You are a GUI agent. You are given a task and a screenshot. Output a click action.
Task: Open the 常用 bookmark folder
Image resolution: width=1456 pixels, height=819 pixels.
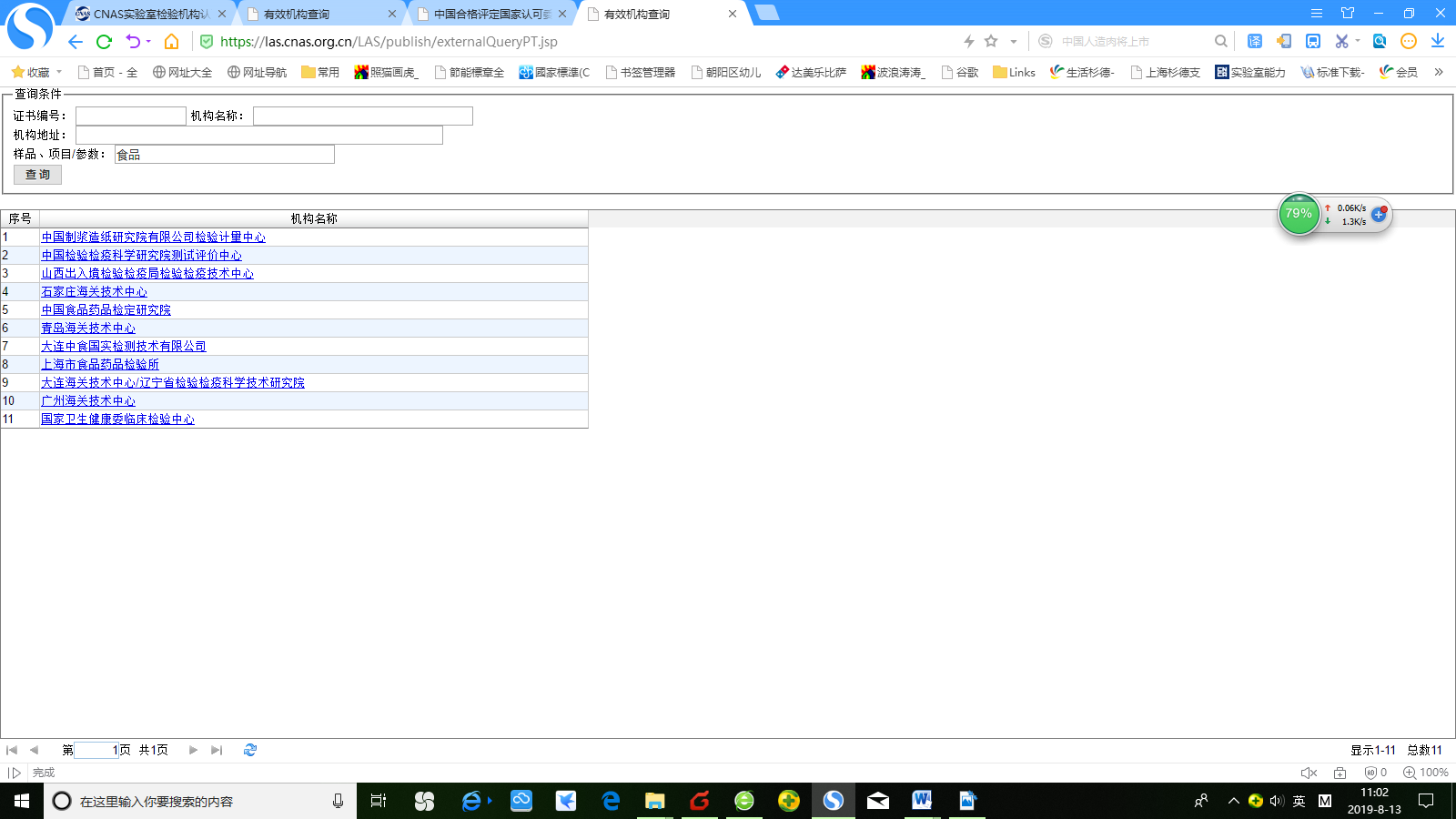coord(320,72)
